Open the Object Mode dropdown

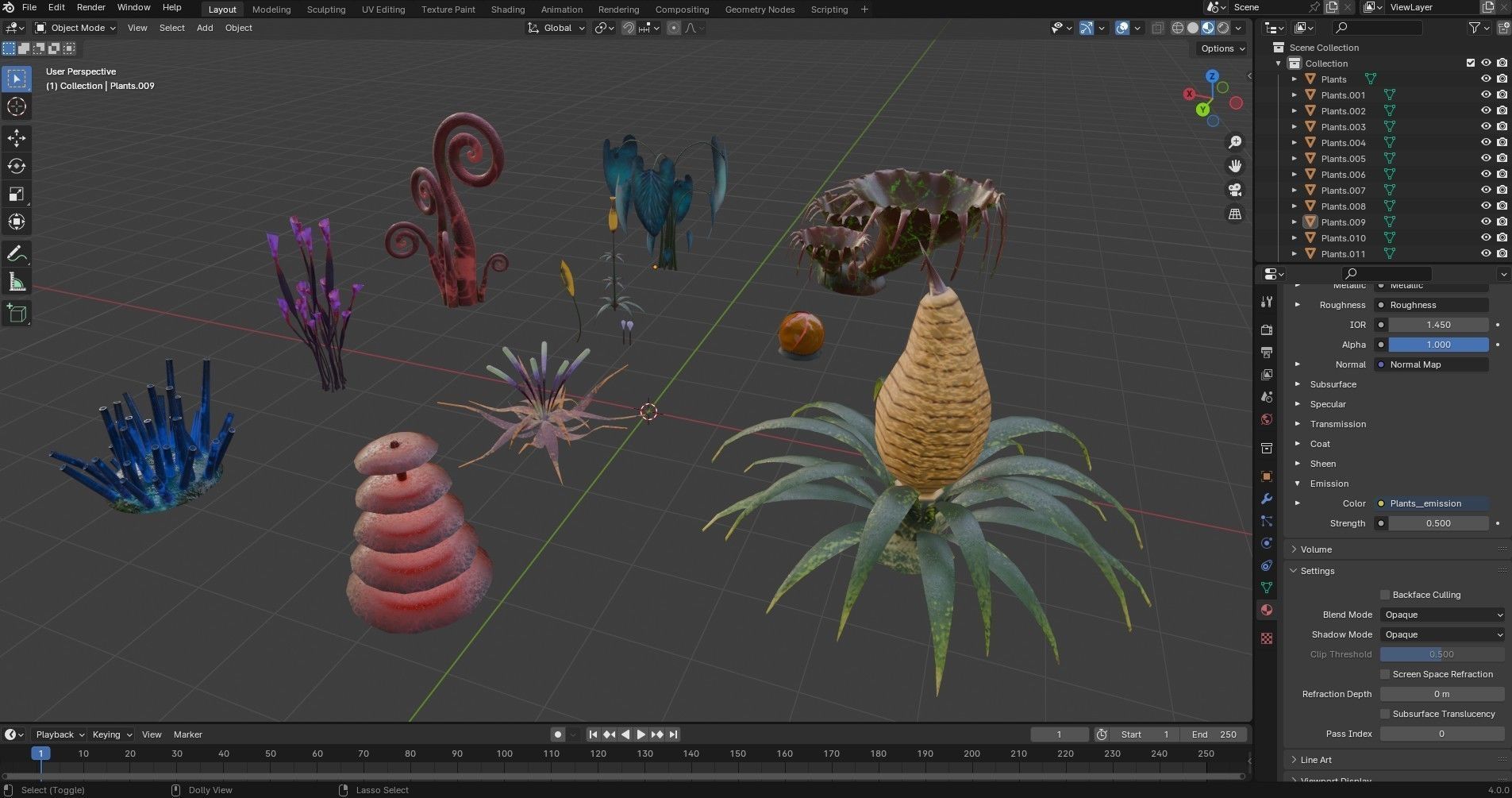pyautogui.click(x=75, y=28)
